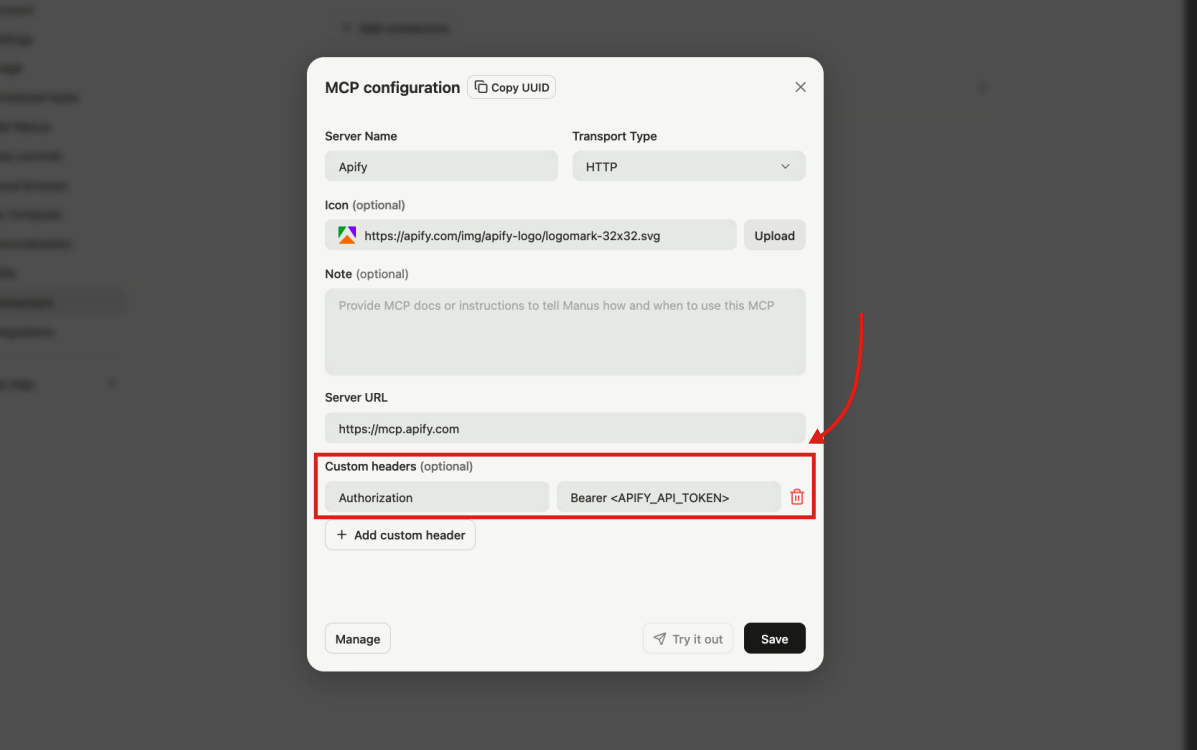
Task: Click the Server URL field showing mcp.apify.com
Action: [565, 428]
